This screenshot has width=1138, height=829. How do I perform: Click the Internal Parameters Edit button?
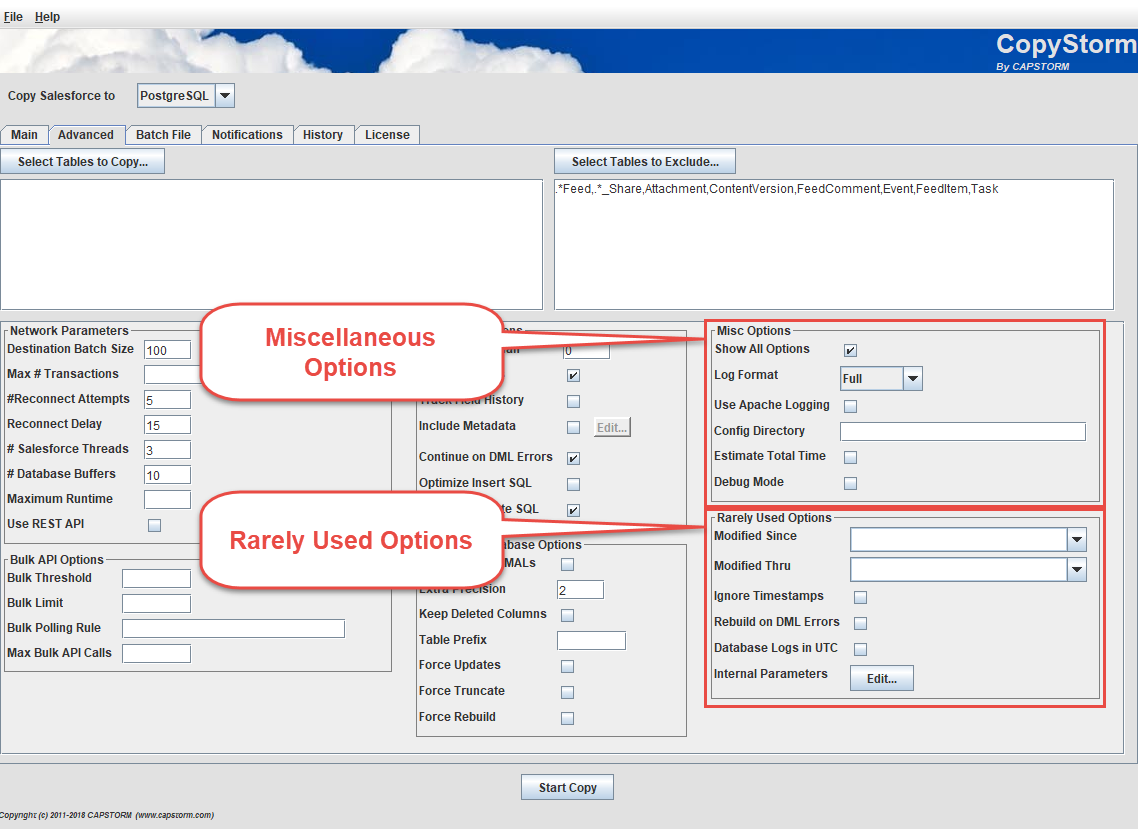point(882,679)
